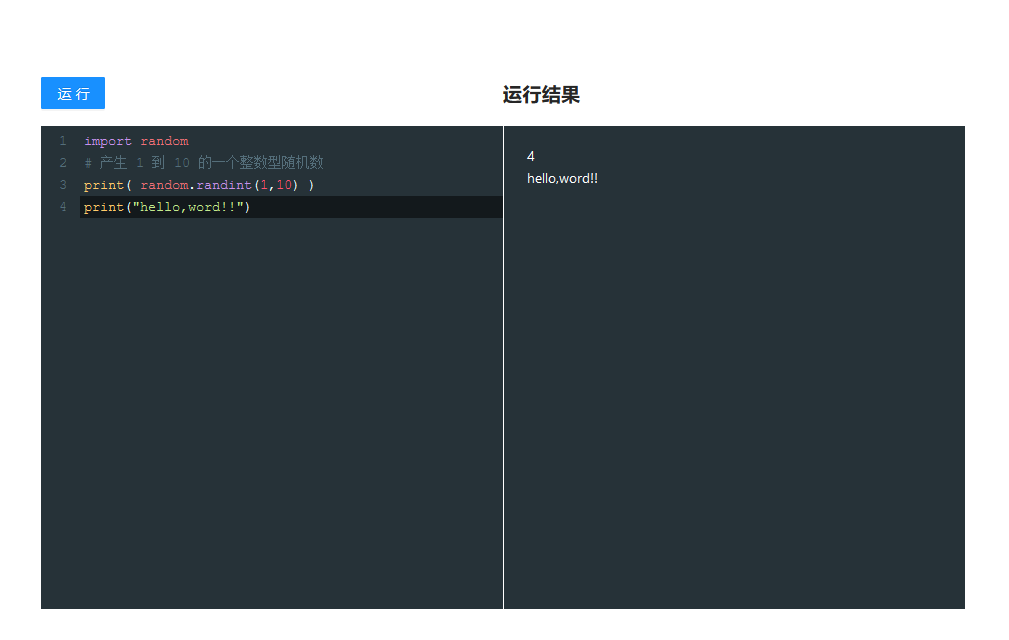Click the hello,word!! output text
The height and width of the screenshot is (640, 1009).
click(562, 178)
